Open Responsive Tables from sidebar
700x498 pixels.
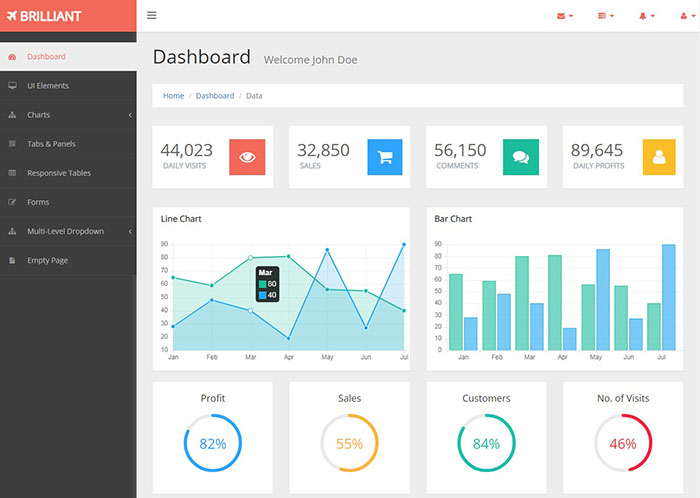tap(59, 173)
